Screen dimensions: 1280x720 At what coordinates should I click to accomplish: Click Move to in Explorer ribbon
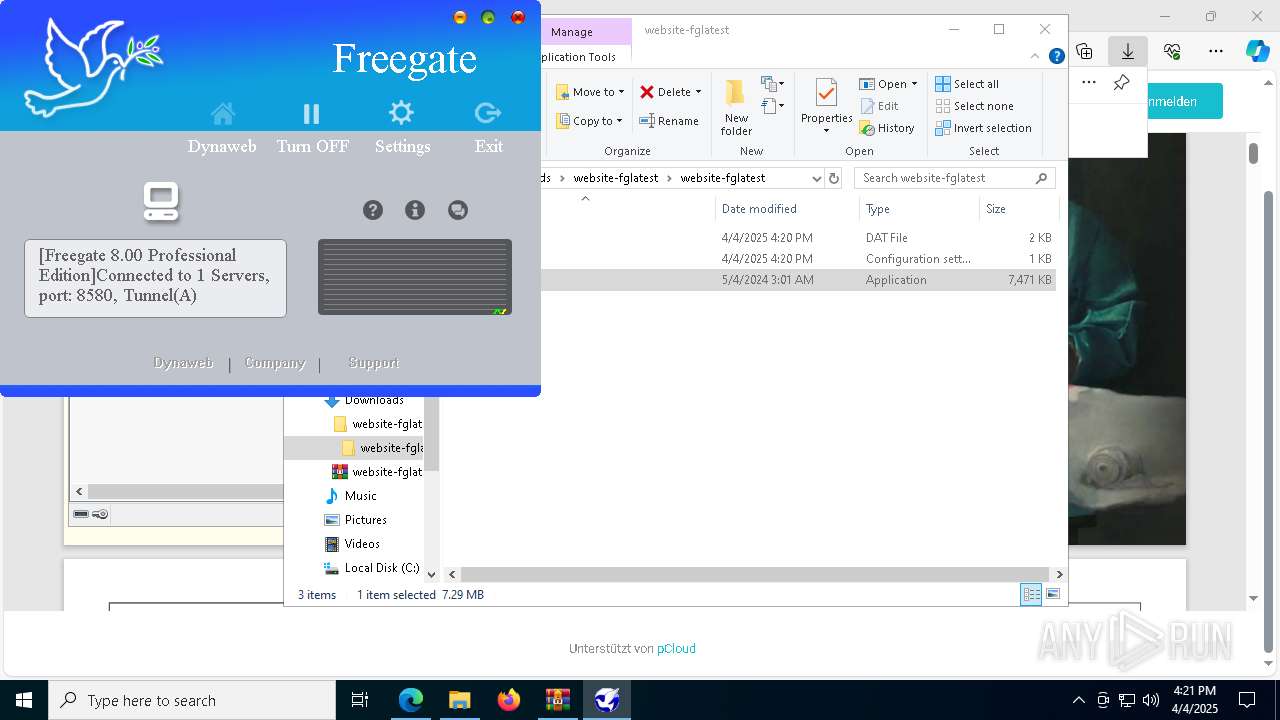tap(590, 92)
